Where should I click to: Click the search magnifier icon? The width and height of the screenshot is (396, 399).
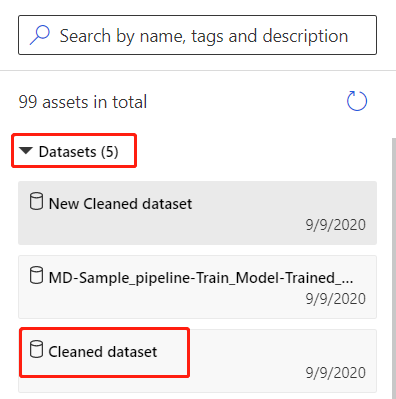click(x=40, y=35)
